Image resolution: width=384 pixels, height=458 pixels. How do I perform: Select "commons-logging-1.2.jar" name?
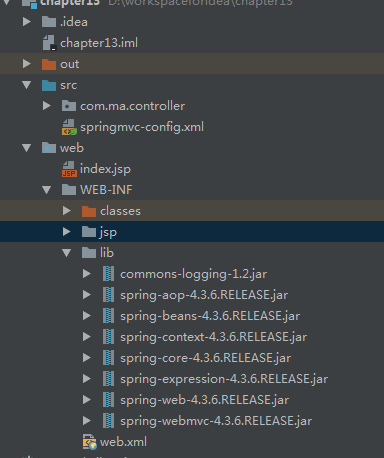(x=194, y=274)
